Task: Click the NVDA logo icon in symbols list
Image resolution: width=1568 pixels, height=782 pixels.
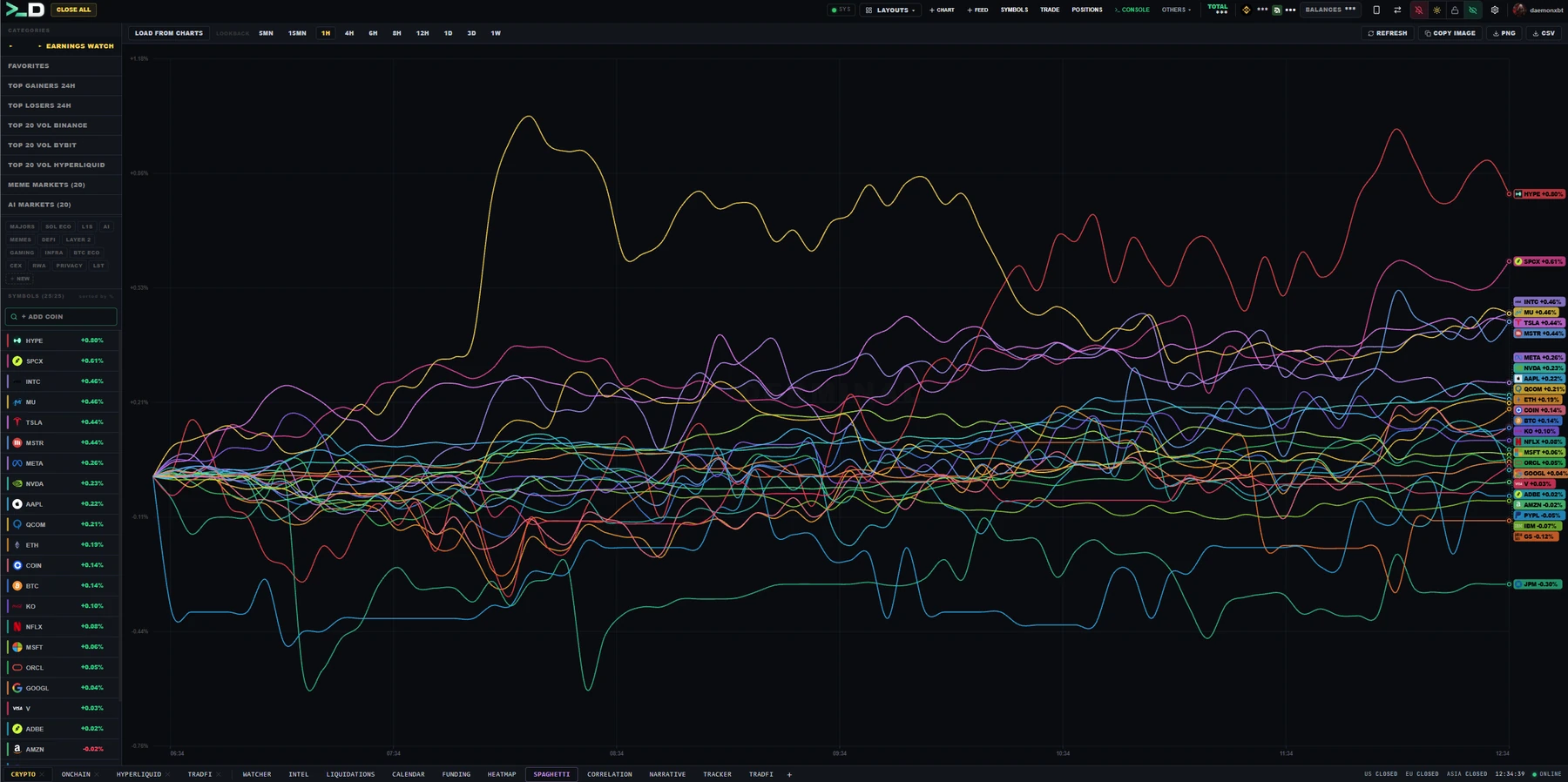Action: point(17,483)
